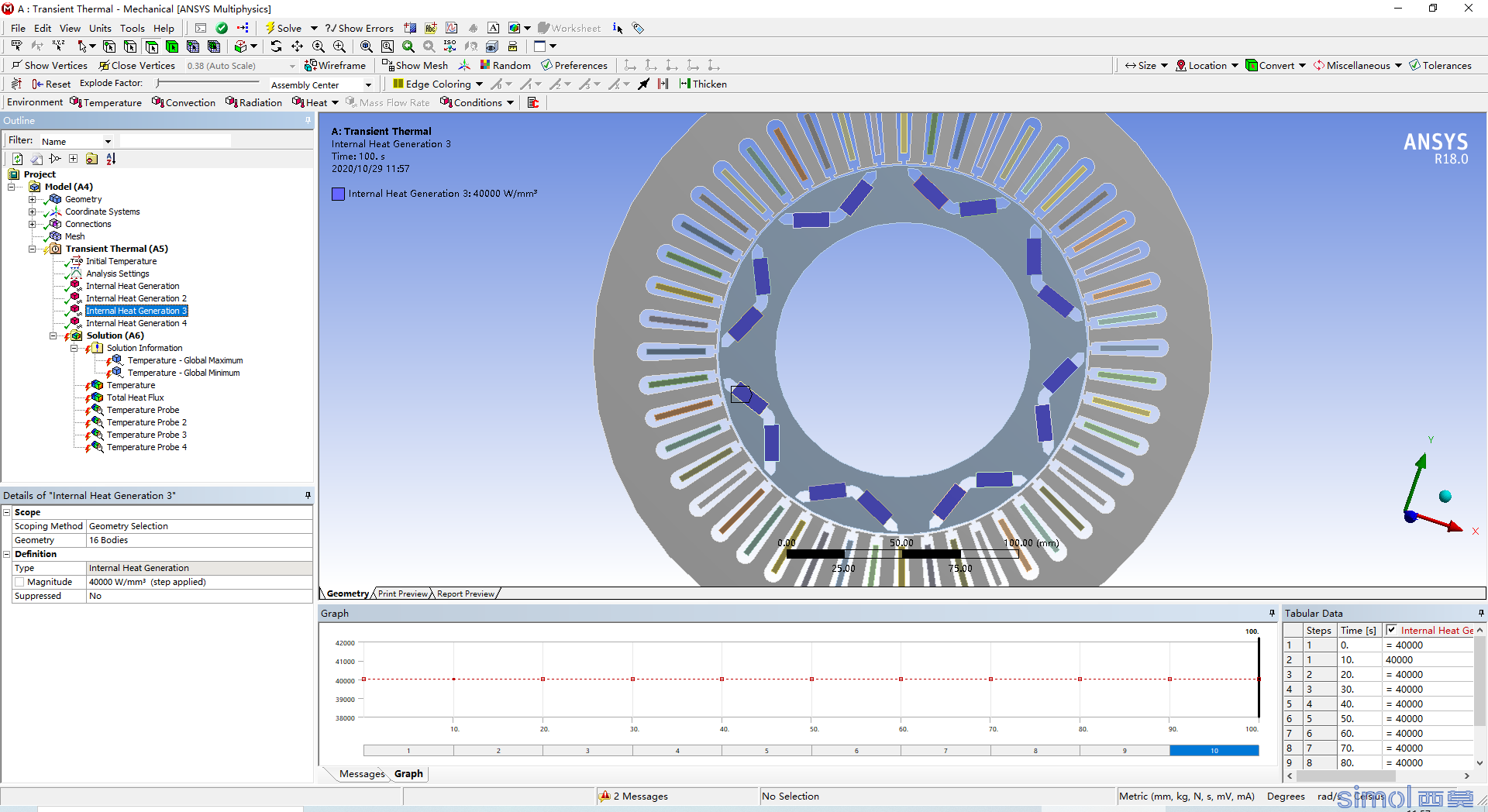The width and height of the screenshot is (1488, 812).
Task: Expand the Coordinate Systems tree node
Action: coord(32,212)
